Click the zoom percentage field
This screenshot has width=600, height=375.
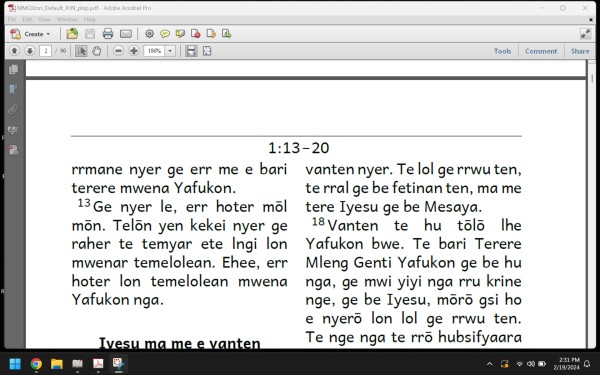pyautogui.click(x=154, y=51)
